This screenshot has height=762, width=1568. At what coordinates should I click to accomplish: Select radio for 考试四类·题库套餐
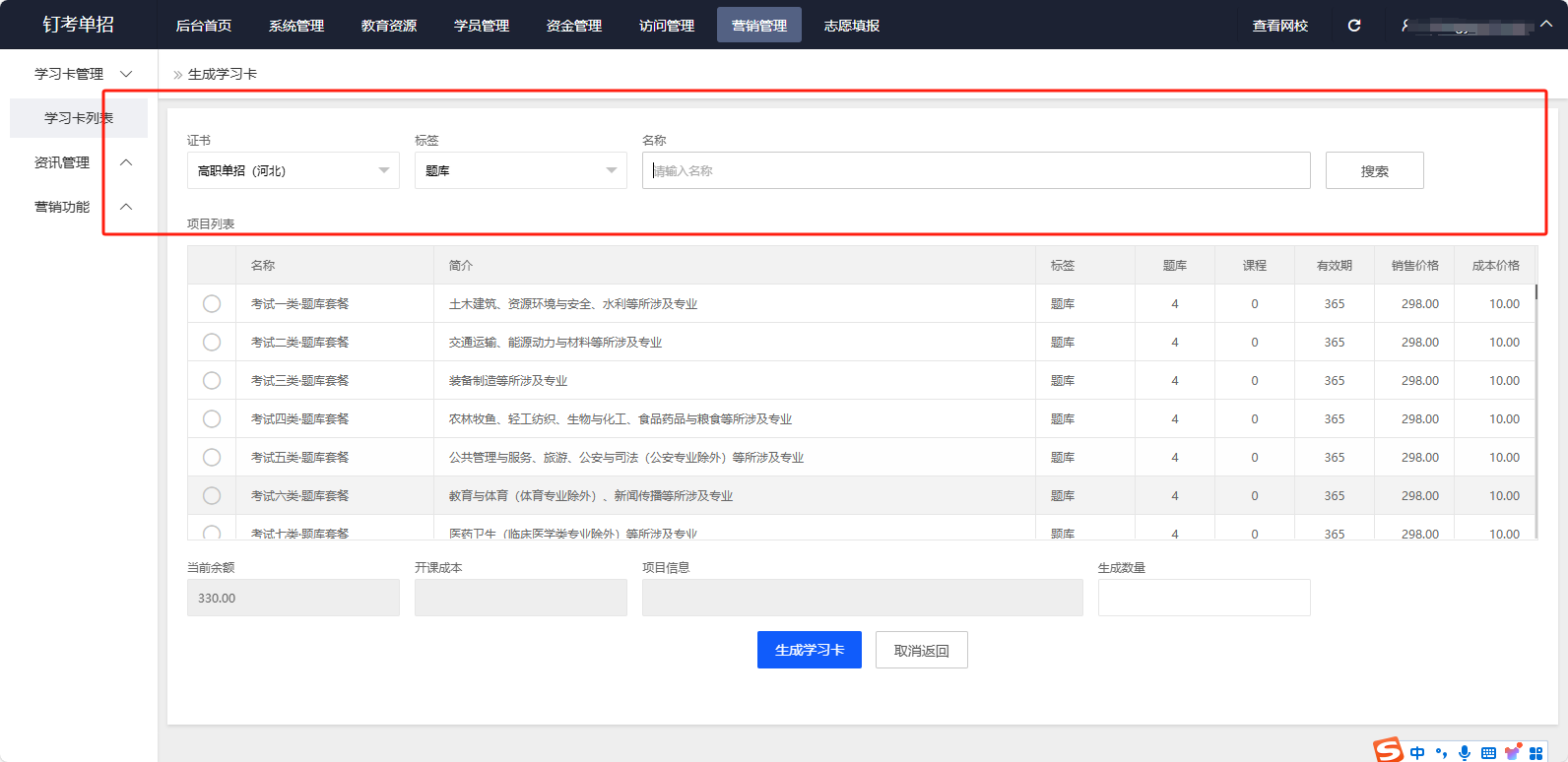212,418
